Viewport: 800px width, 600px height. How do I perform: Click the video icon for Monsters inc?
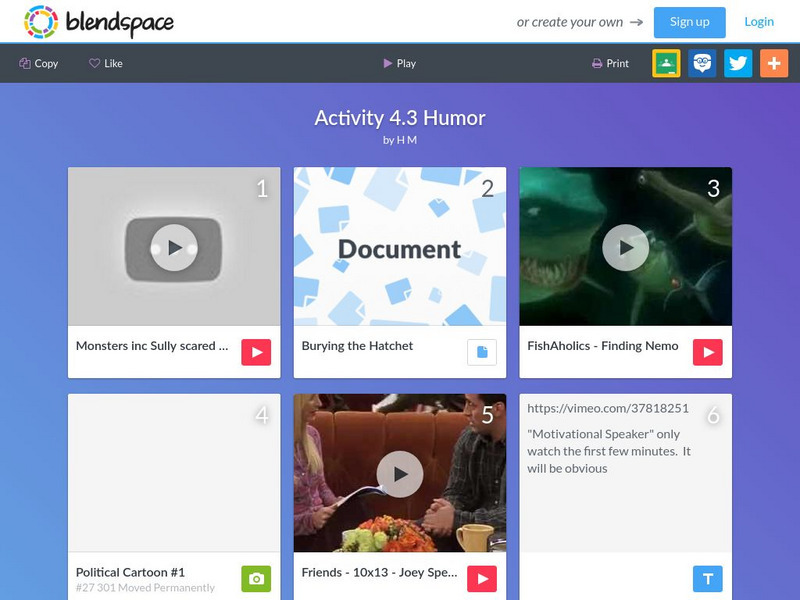(x=256, y=352)
